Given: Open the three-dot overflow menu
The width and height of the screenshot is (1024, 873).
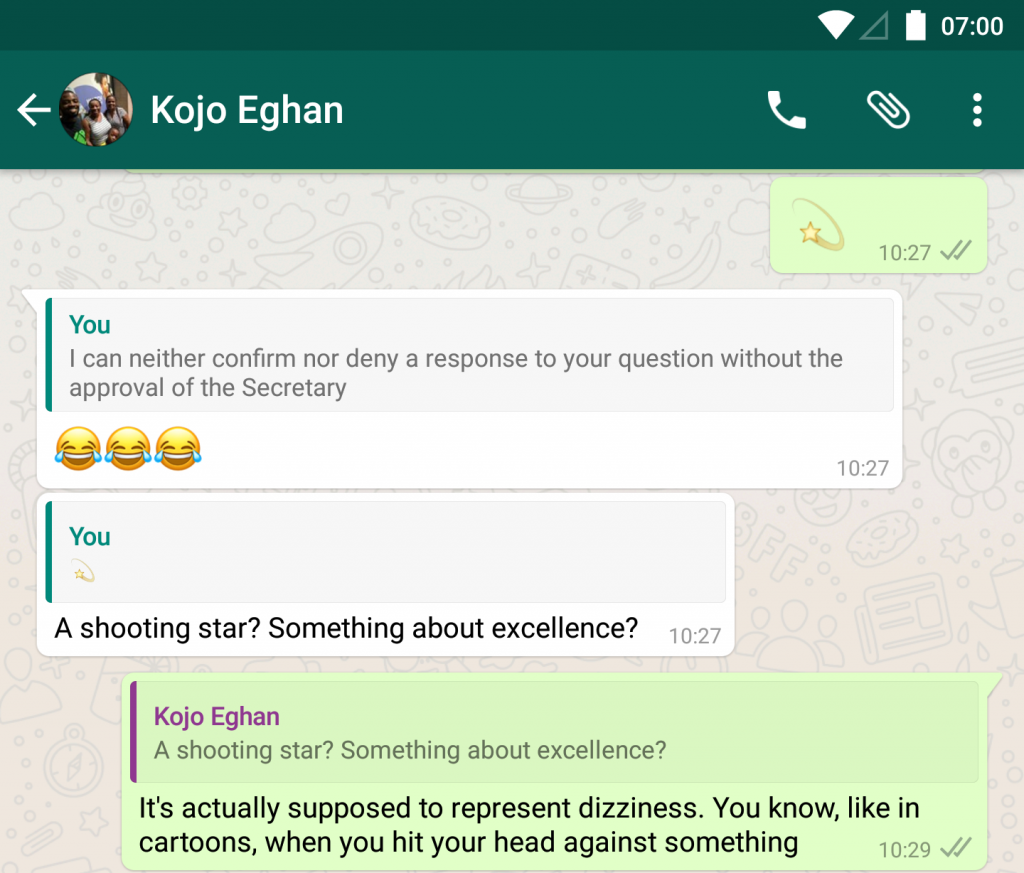Looking at the screenshot, I should [x=977, y=110].
